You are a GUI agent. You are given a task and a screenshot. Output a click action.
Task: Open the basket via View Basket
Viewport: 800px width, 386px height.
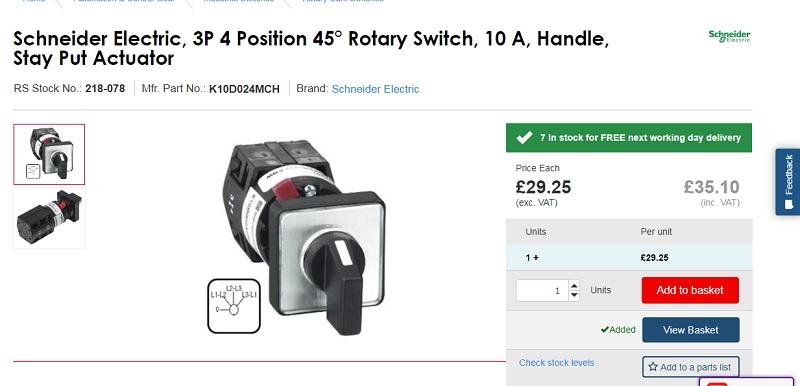(x=690, y=330)
